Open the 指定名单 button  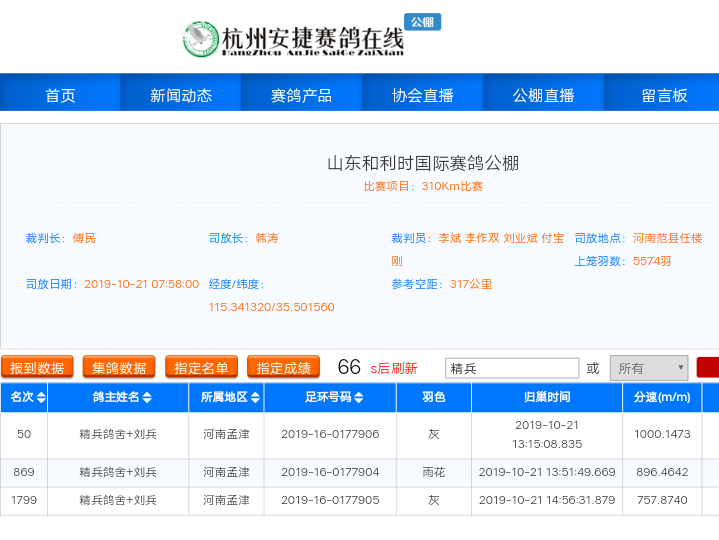201,368
